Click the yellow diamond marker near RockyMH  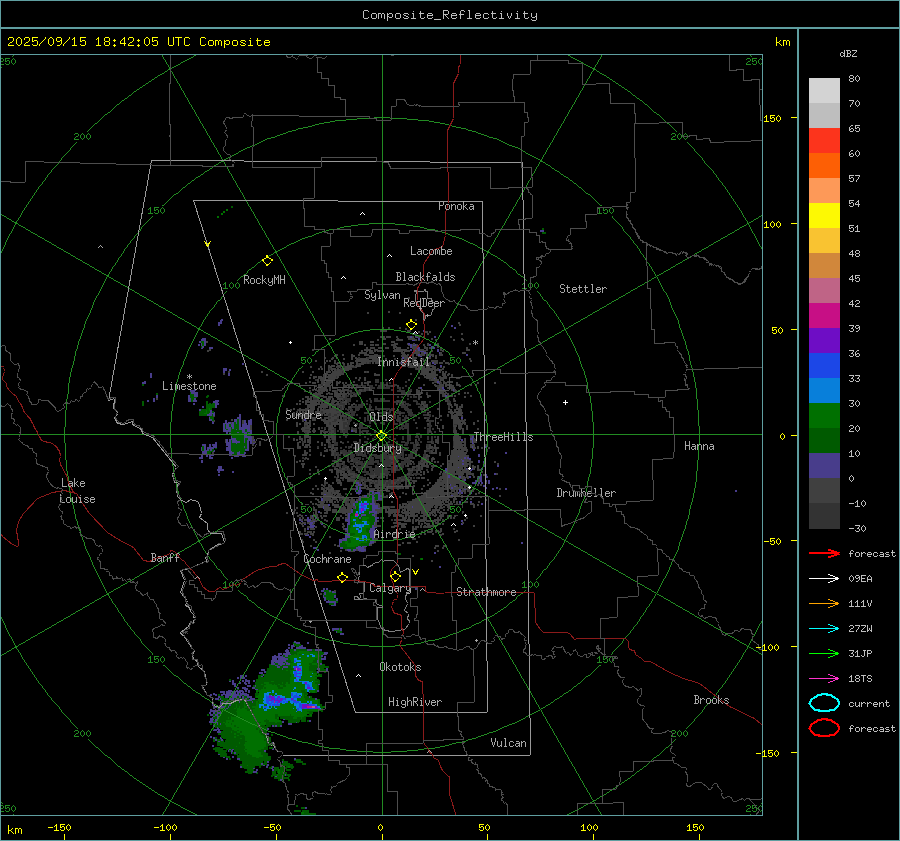[267, 261]
